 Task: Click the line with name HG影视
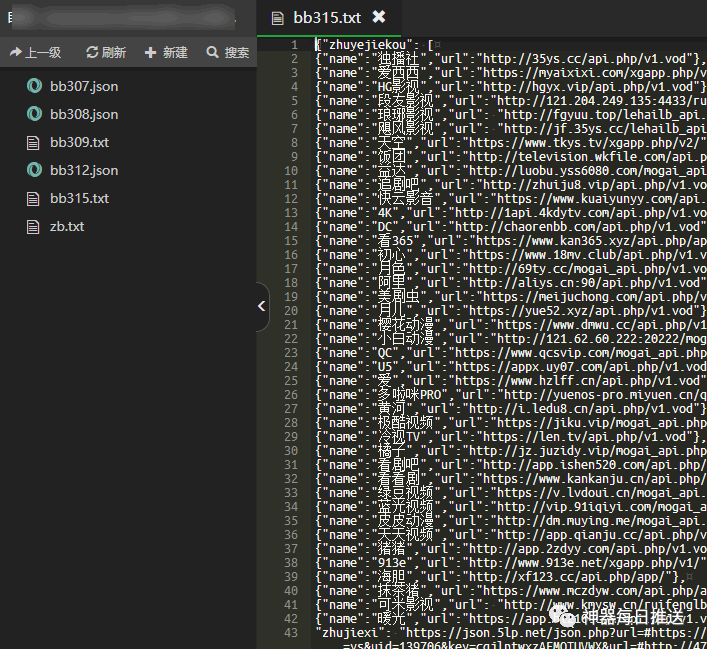(x=510, y=87)
